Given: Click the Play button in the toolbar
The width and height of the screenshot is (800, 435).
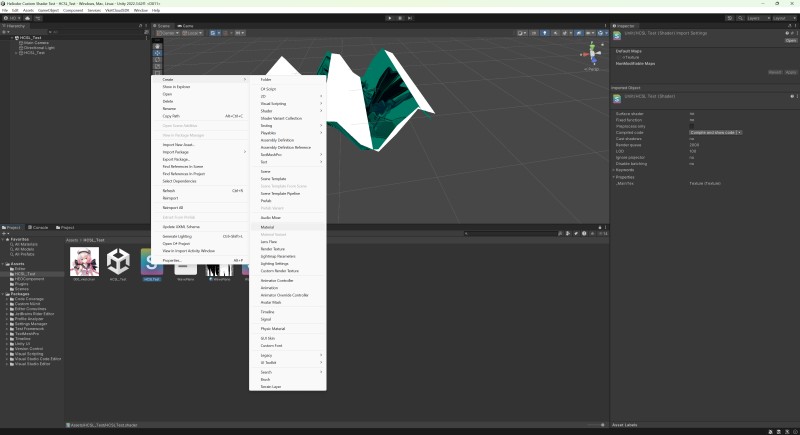Looking at the screenshot, I should (x=390, y=18).
